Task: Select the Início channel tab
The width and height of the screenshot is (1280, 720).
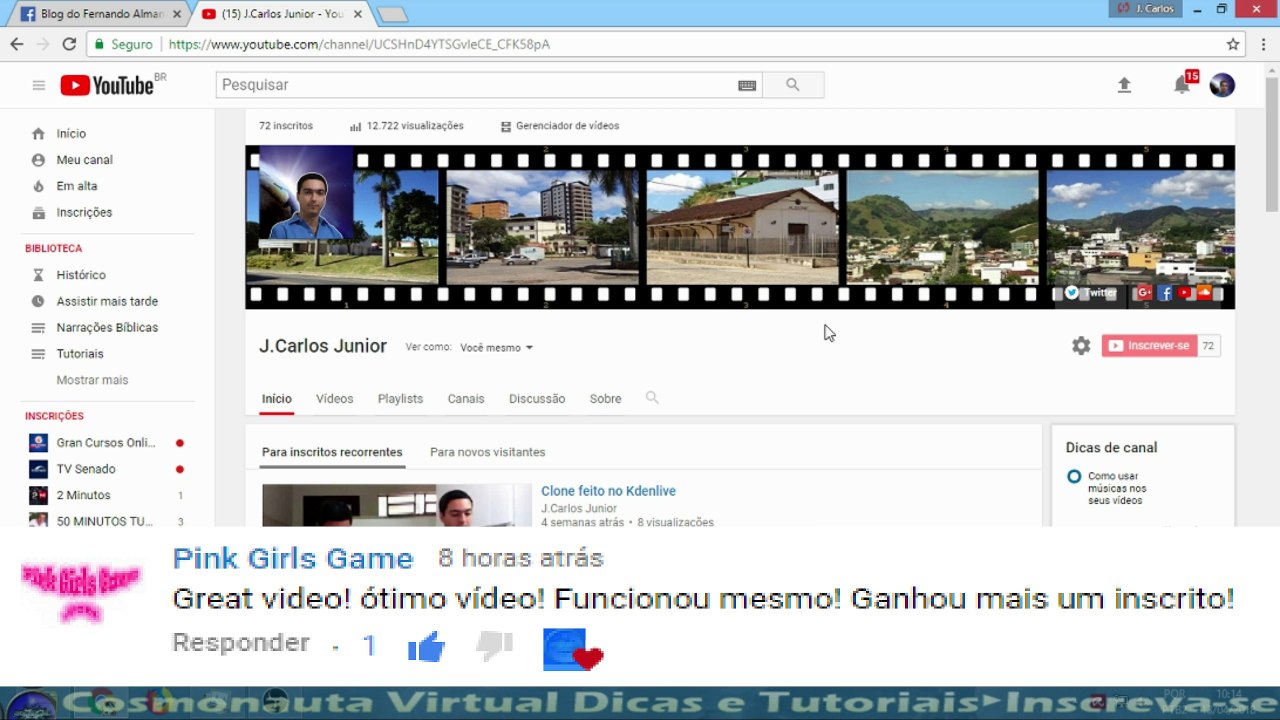Action: tap(277, 399)
